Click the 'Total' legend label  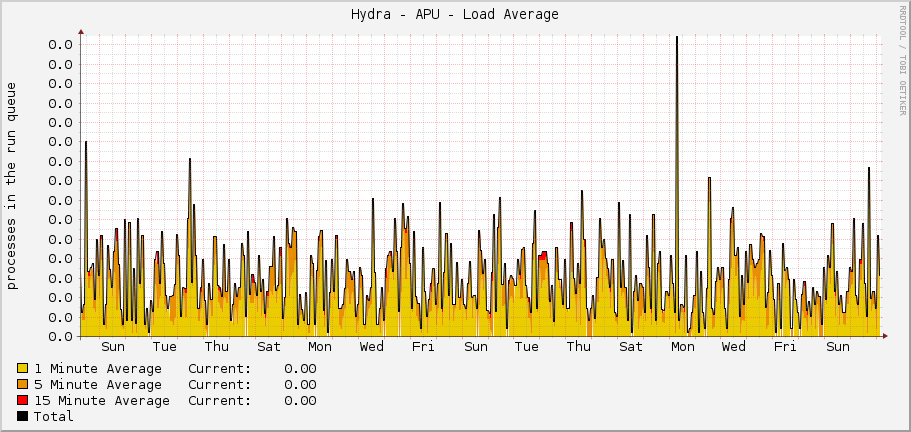tap(54, 416)
